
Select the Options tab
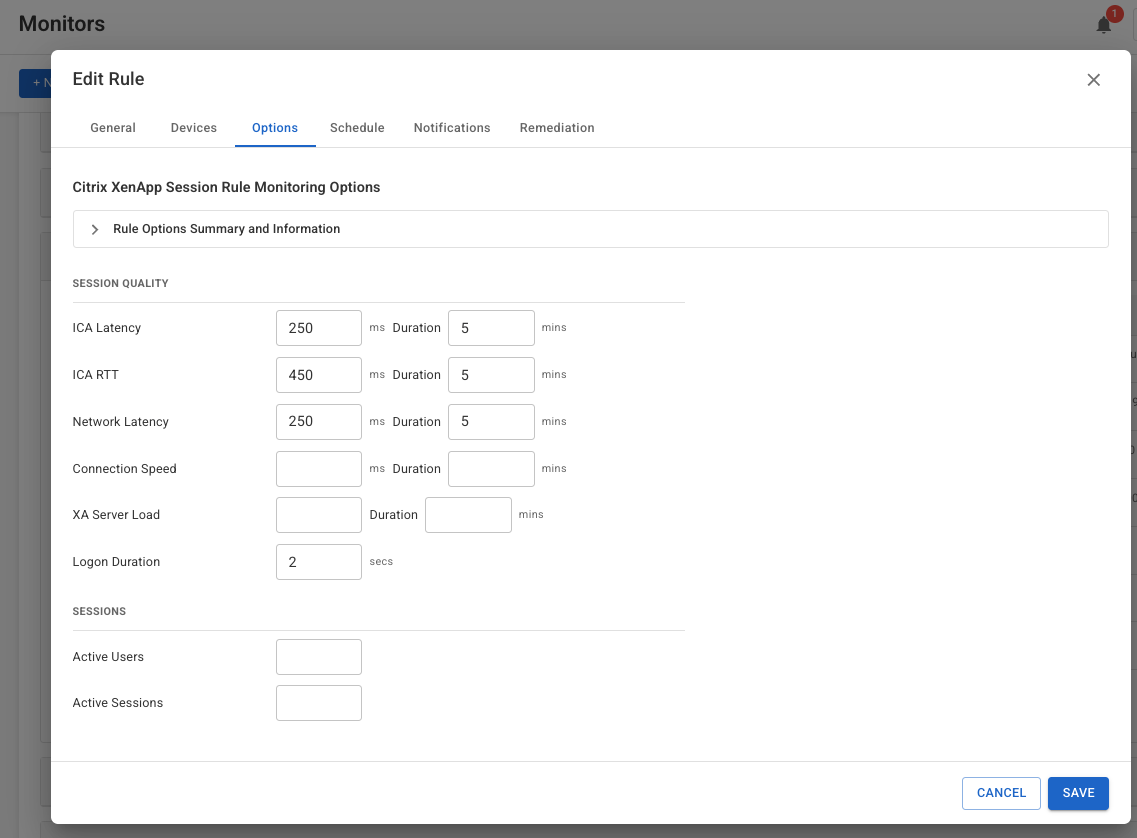(x=275, y=128)
